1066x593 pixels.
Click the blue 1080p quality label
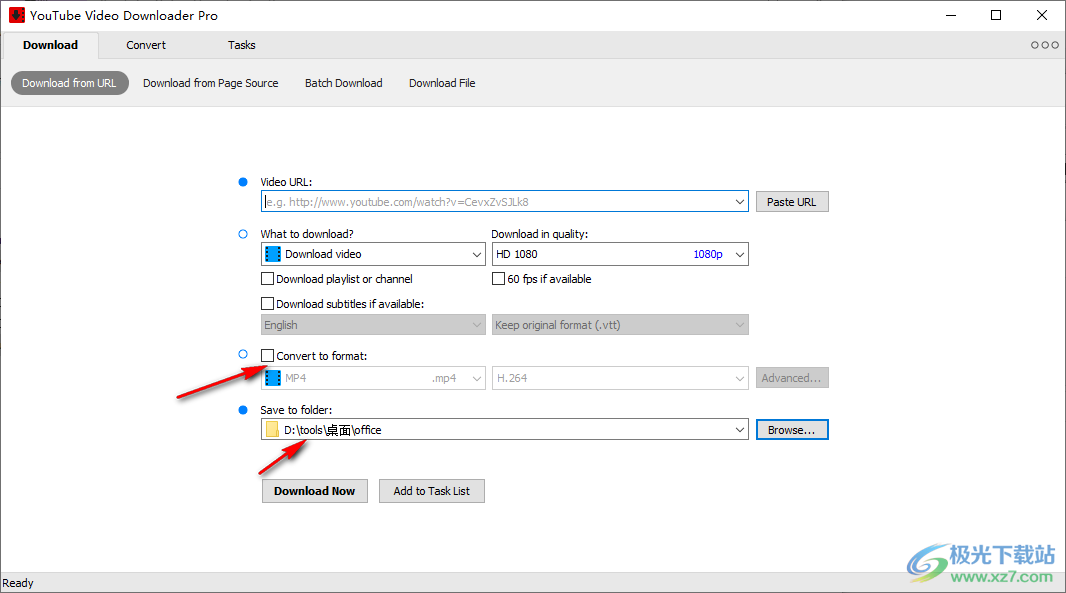pos(708,254)
